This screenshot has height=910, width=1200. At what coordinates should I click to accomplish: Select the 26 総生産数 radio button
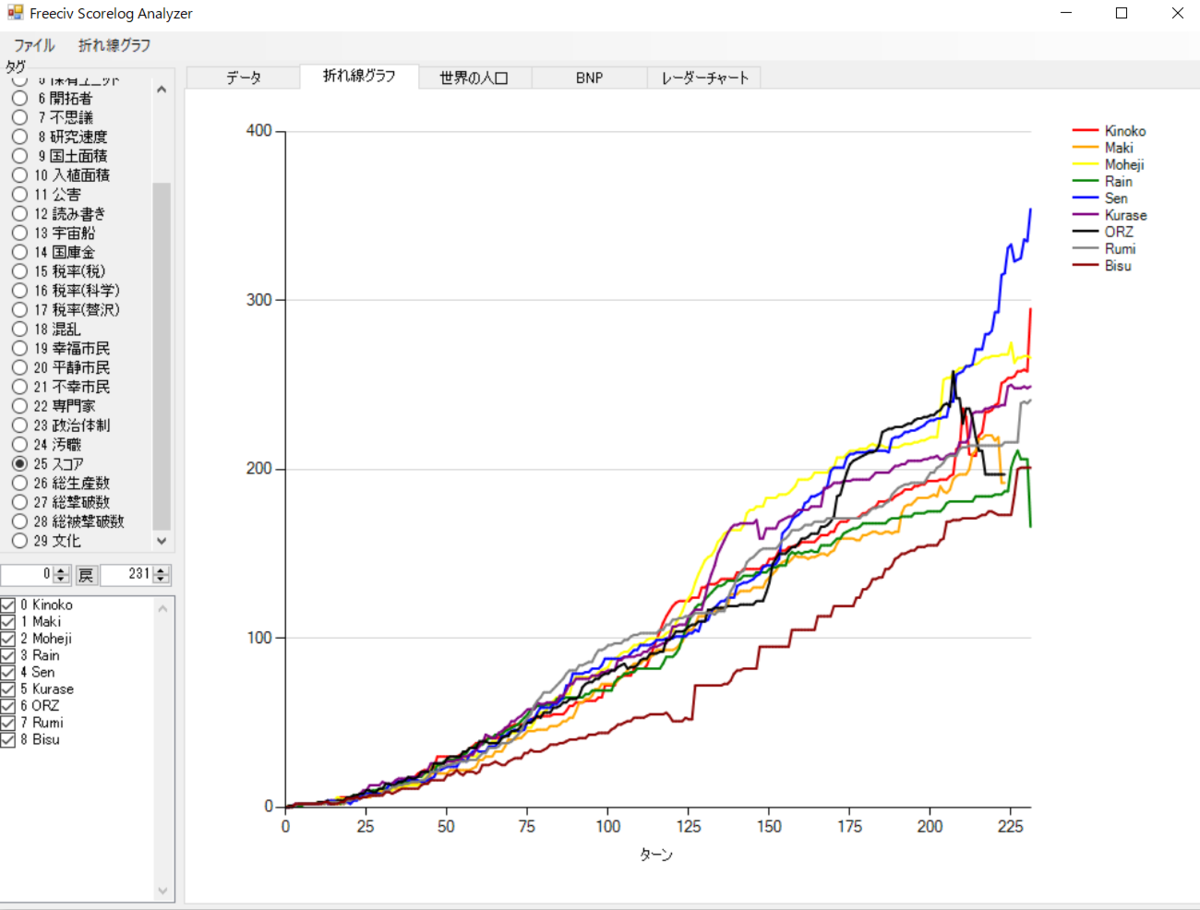click(19, 483)
